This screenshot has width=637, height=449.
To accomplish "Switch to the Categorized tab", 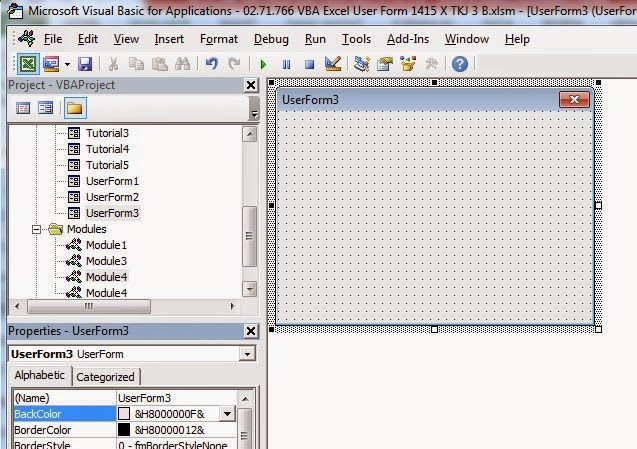I will [105, 377].
